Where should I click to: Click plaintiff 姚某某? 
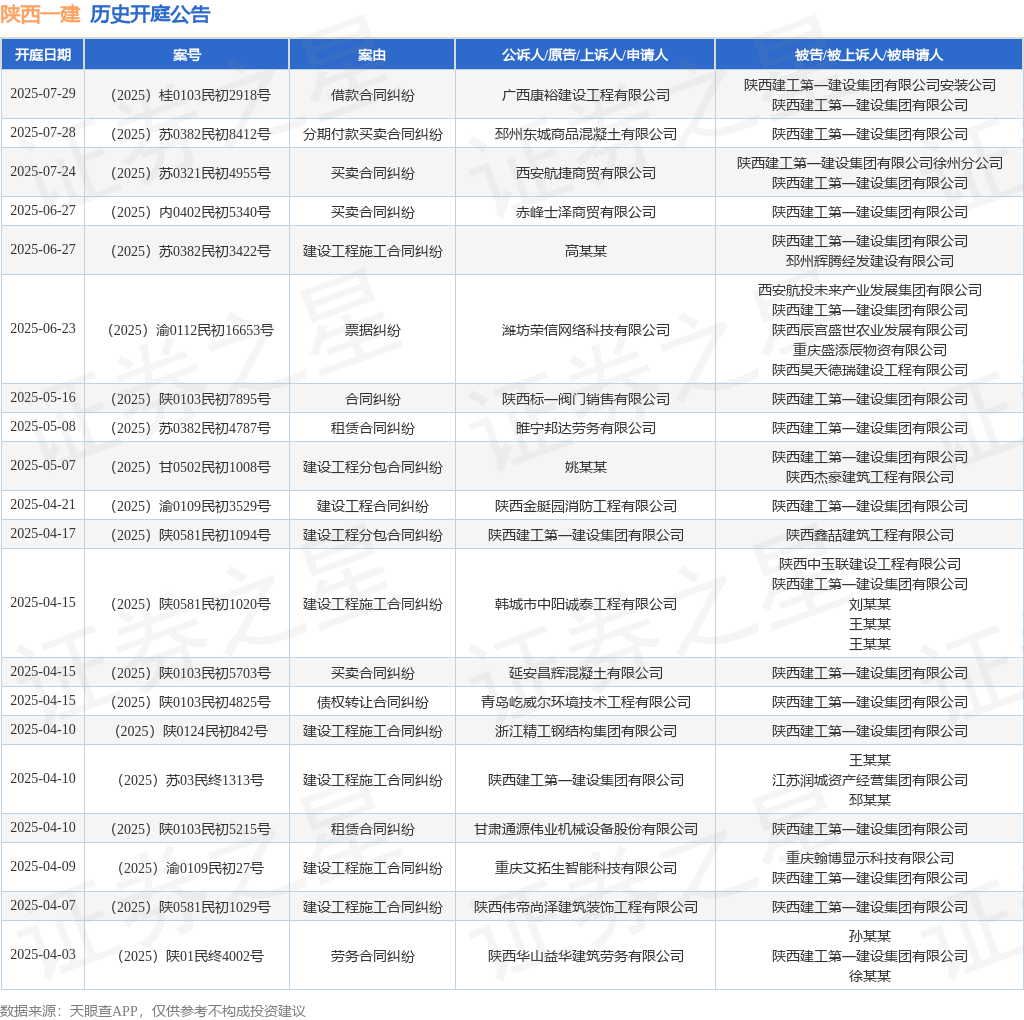click(x=585, y=468)
